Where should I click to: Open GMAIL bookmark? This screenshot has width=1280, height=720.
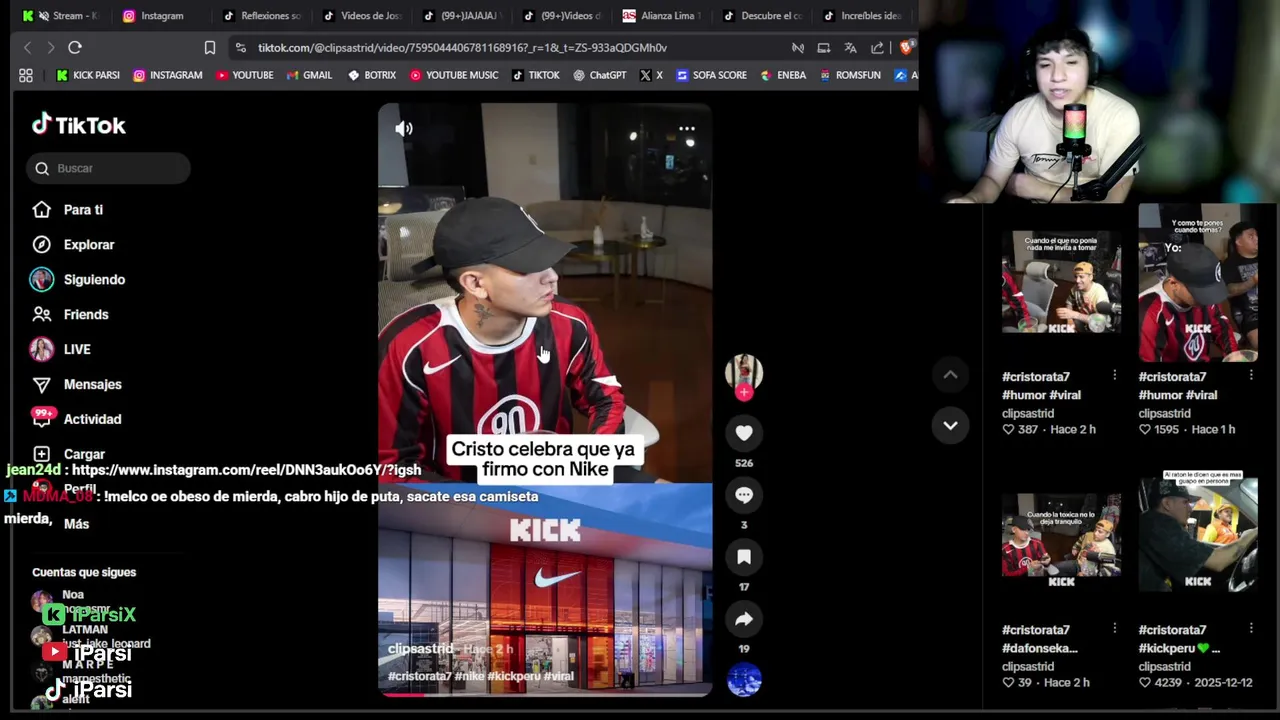click(309, 75)
